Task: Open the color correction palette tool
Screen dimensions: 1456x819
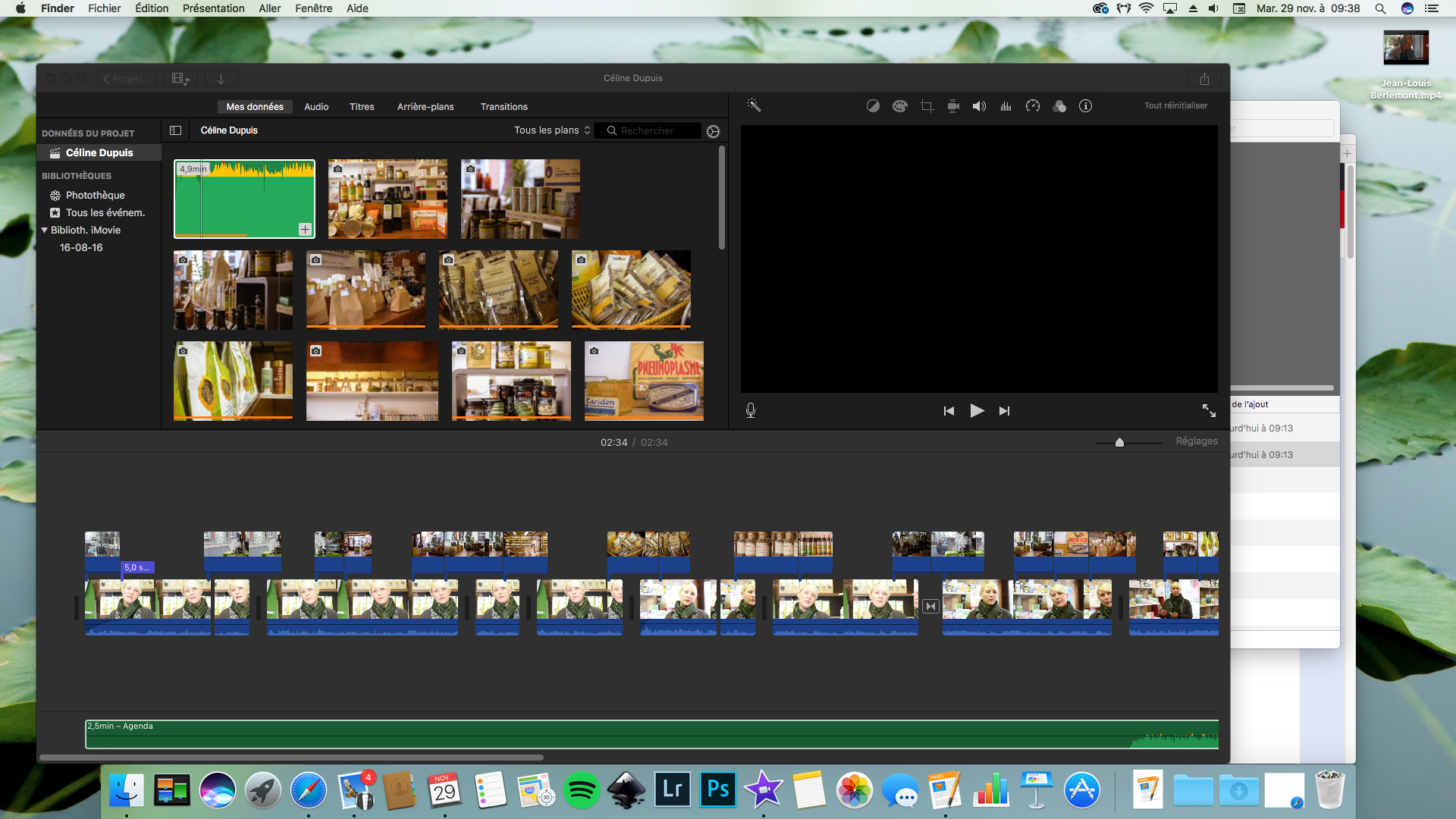Action: tap(899, 106)
